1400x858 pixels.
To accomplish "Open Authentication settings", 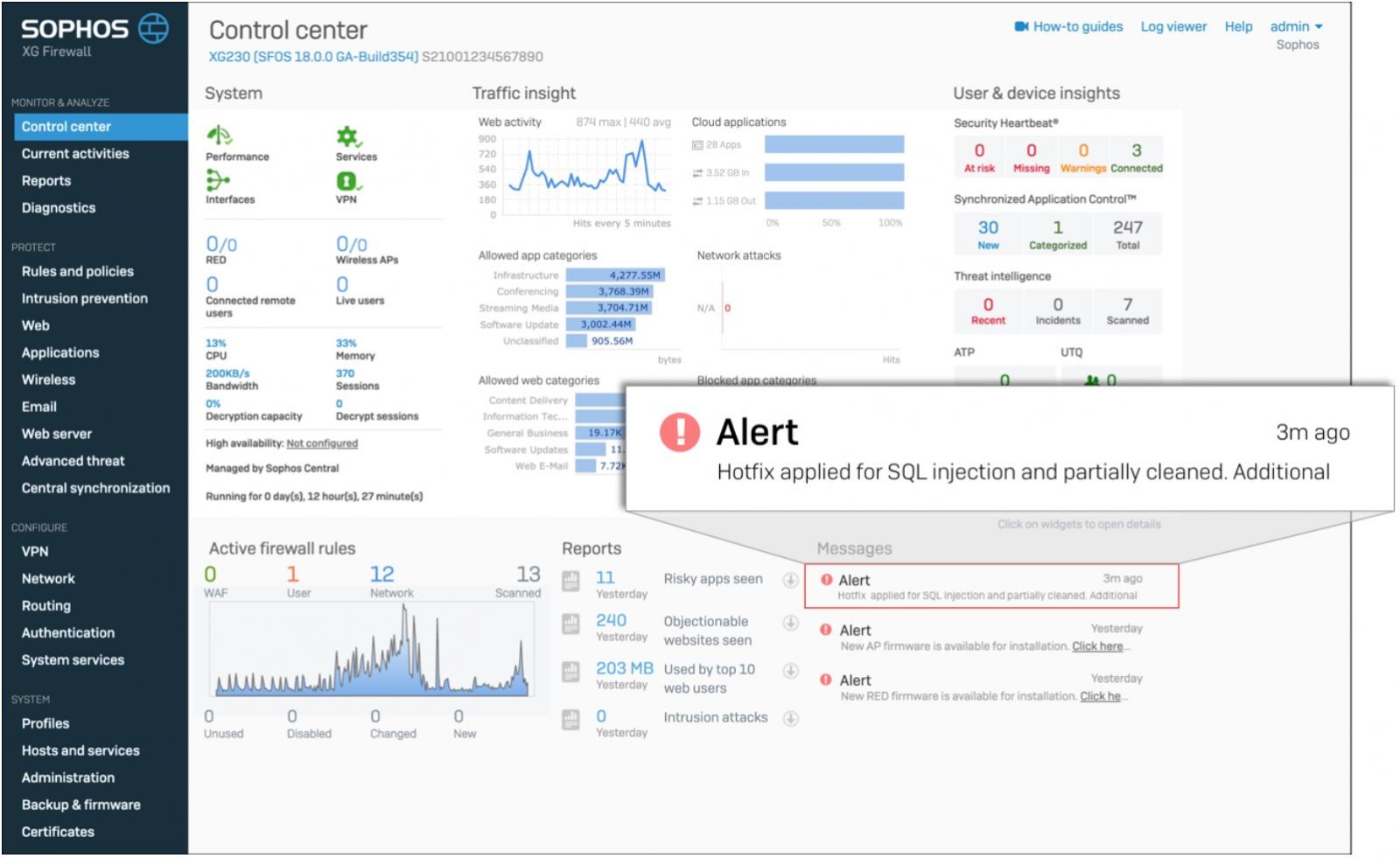I will 68,633.
